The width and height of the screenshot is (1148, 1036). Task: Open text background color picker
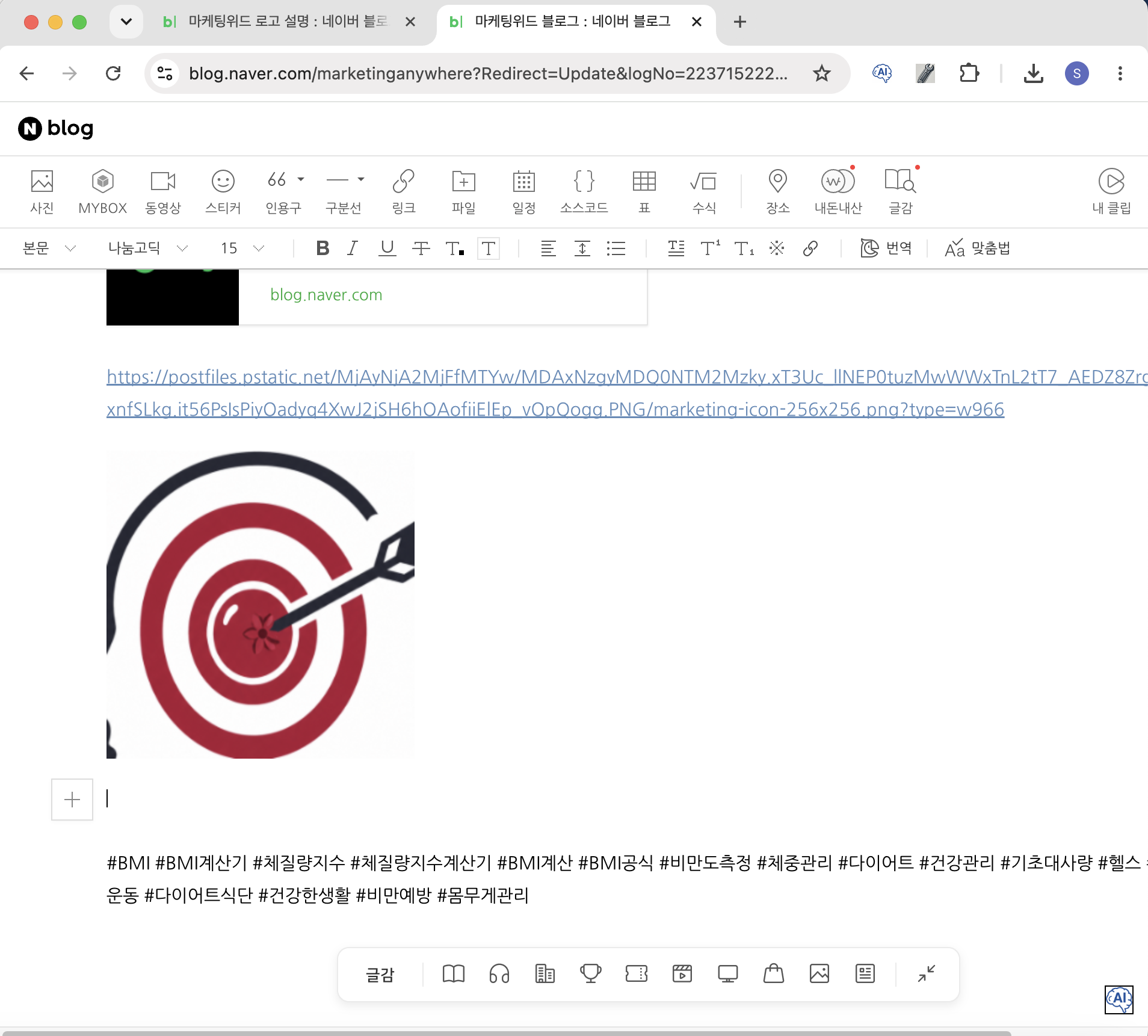click(489, 248)
